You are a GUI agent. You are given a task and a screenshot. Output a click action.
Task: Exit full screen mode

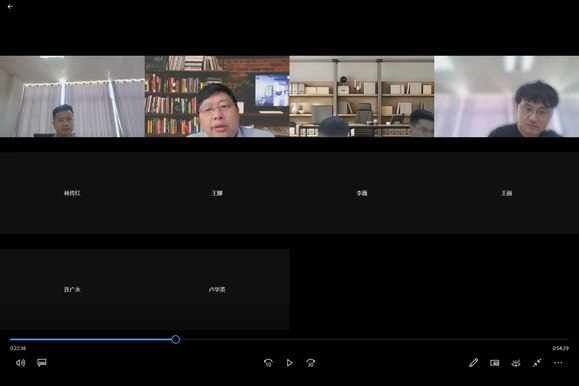coord(537,363)
